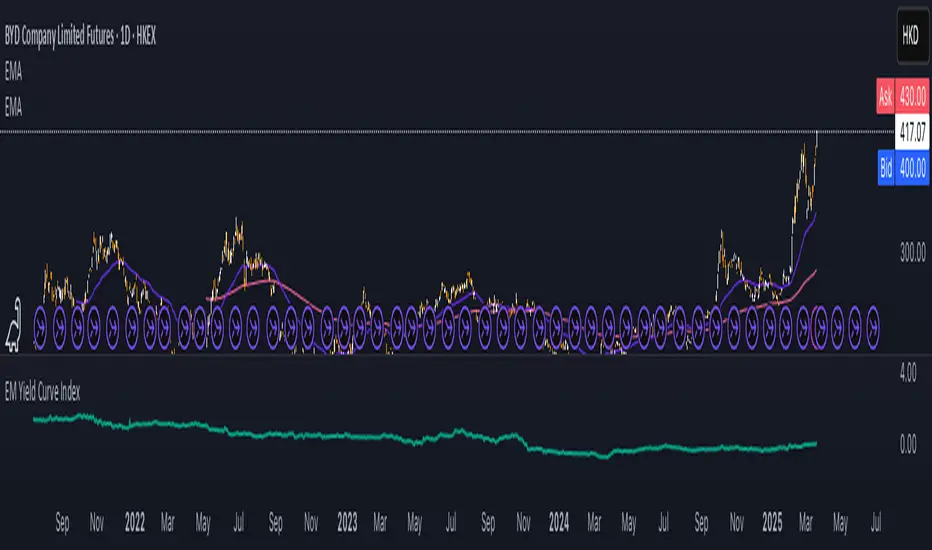Click the rightmost purple event marker icon

point(872,324)
